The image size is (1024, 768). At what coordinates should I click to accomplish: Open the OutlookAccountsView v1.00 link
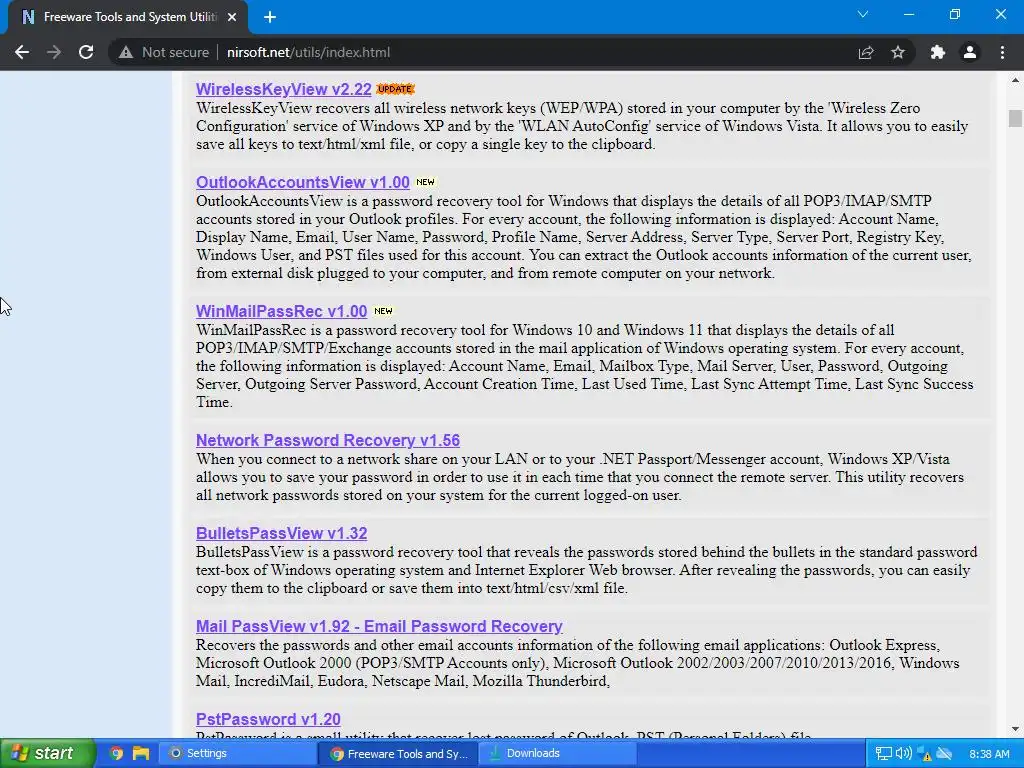pos(302,182)
